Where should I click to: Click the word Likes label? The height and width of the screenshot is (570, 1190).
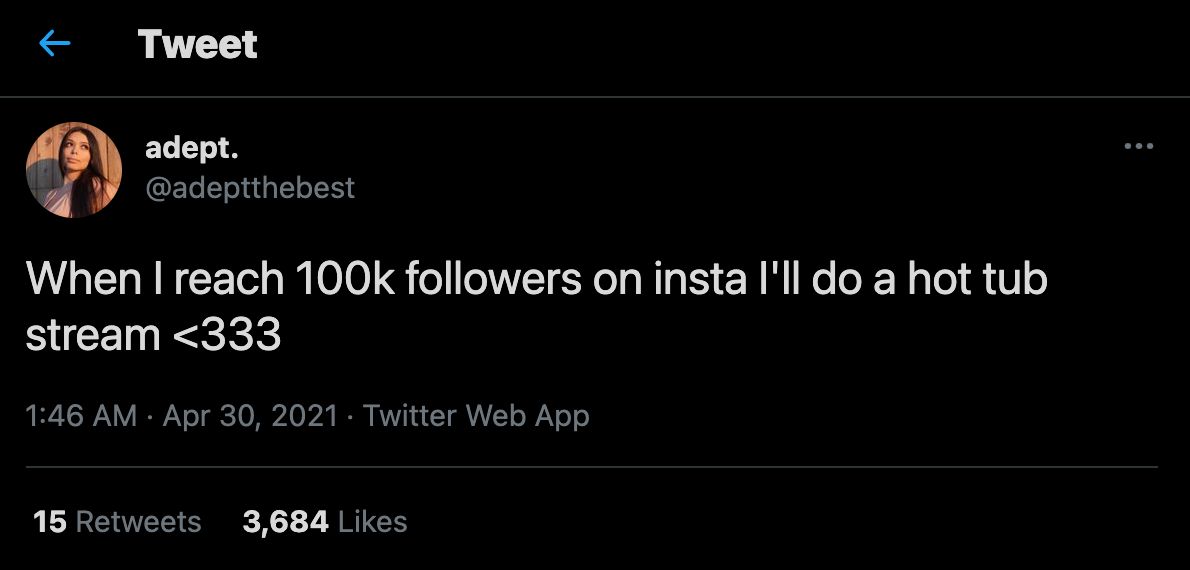coord(373,521)
